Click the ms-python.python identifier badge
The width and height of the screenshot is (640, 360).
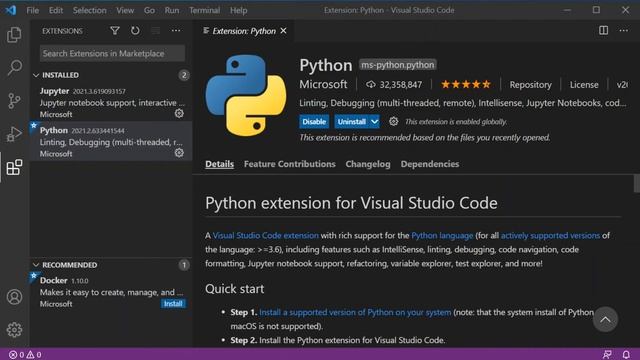(398, 64)
